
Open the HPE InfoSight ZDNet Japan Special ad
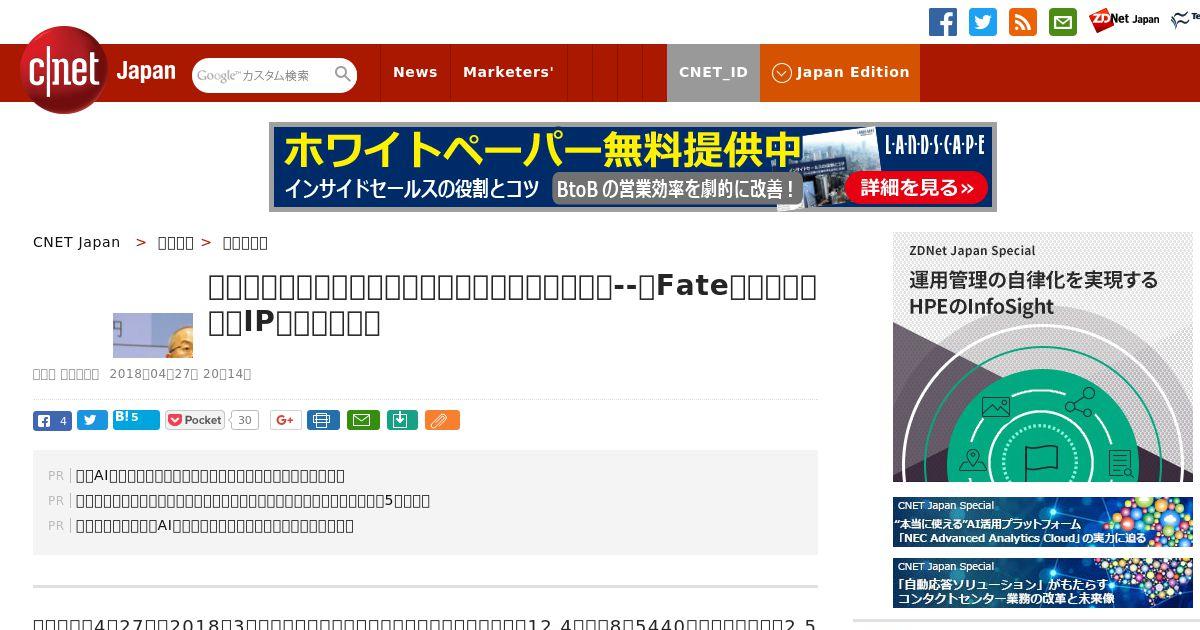pyautogui.click(x=1043, y=358)
